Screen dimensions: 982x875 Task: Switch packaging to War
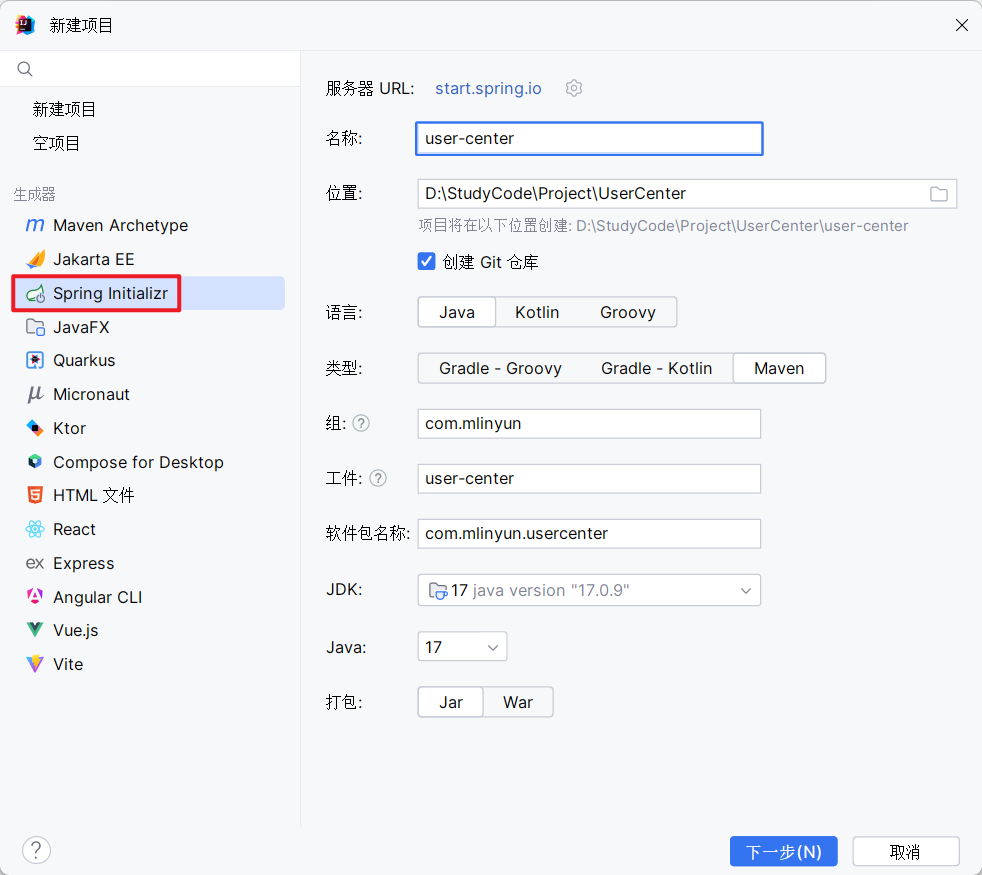(518, 702)
